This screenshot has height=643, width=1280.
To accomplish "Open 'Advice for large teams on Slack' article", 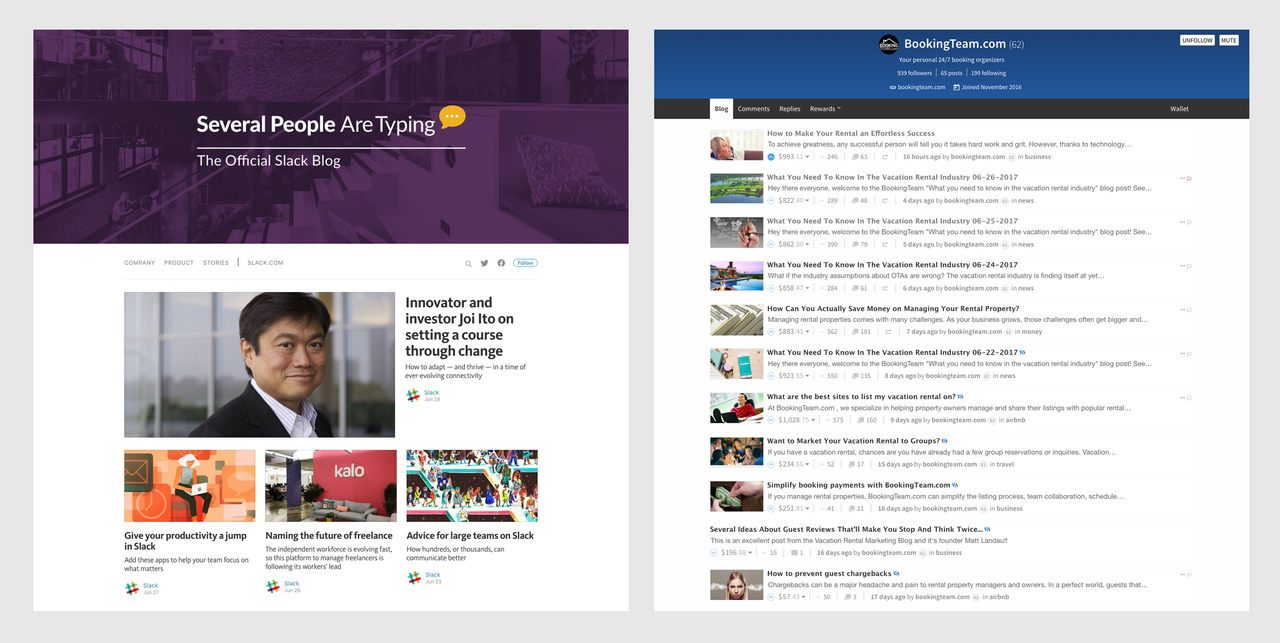I will click(470, 536).
